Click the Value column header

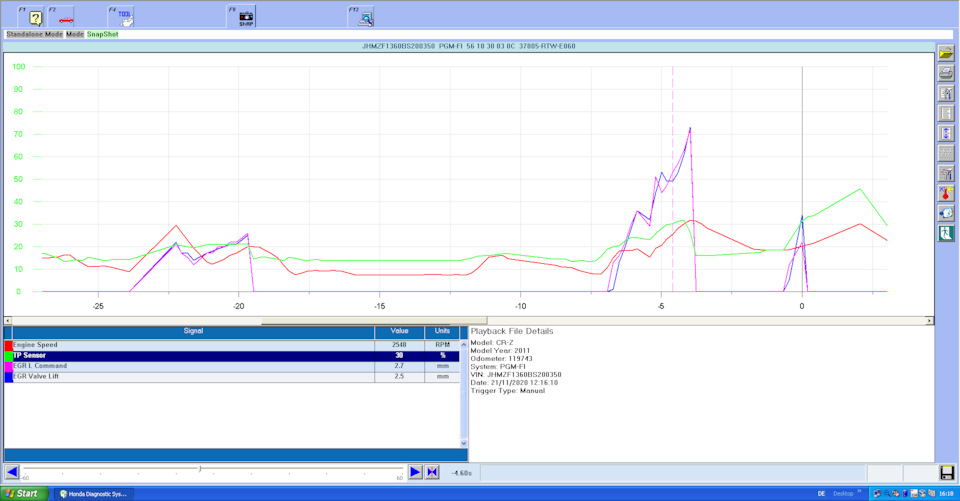pos(399,331)
